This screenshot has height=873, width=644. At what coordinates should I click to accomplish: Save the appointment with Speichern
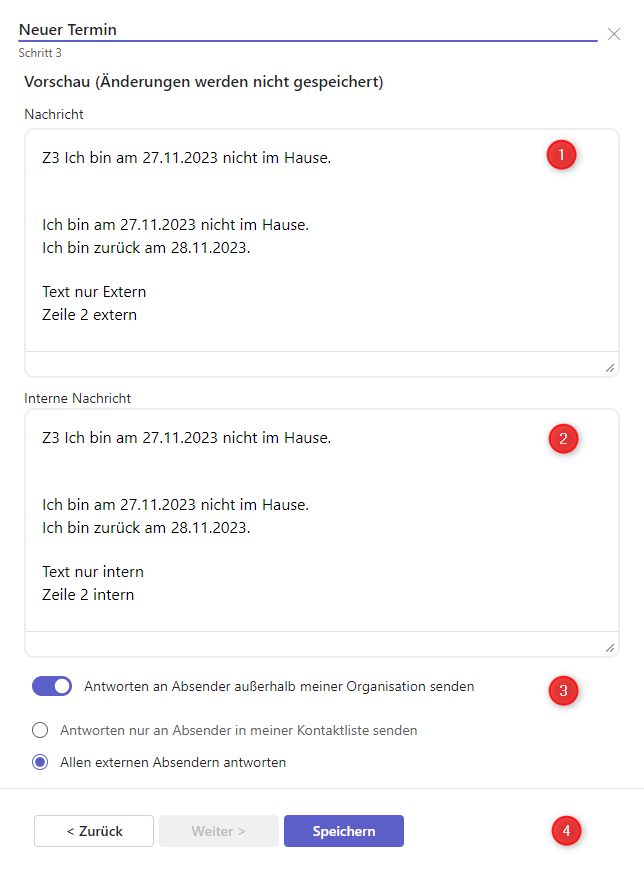[x=344, y=831]
